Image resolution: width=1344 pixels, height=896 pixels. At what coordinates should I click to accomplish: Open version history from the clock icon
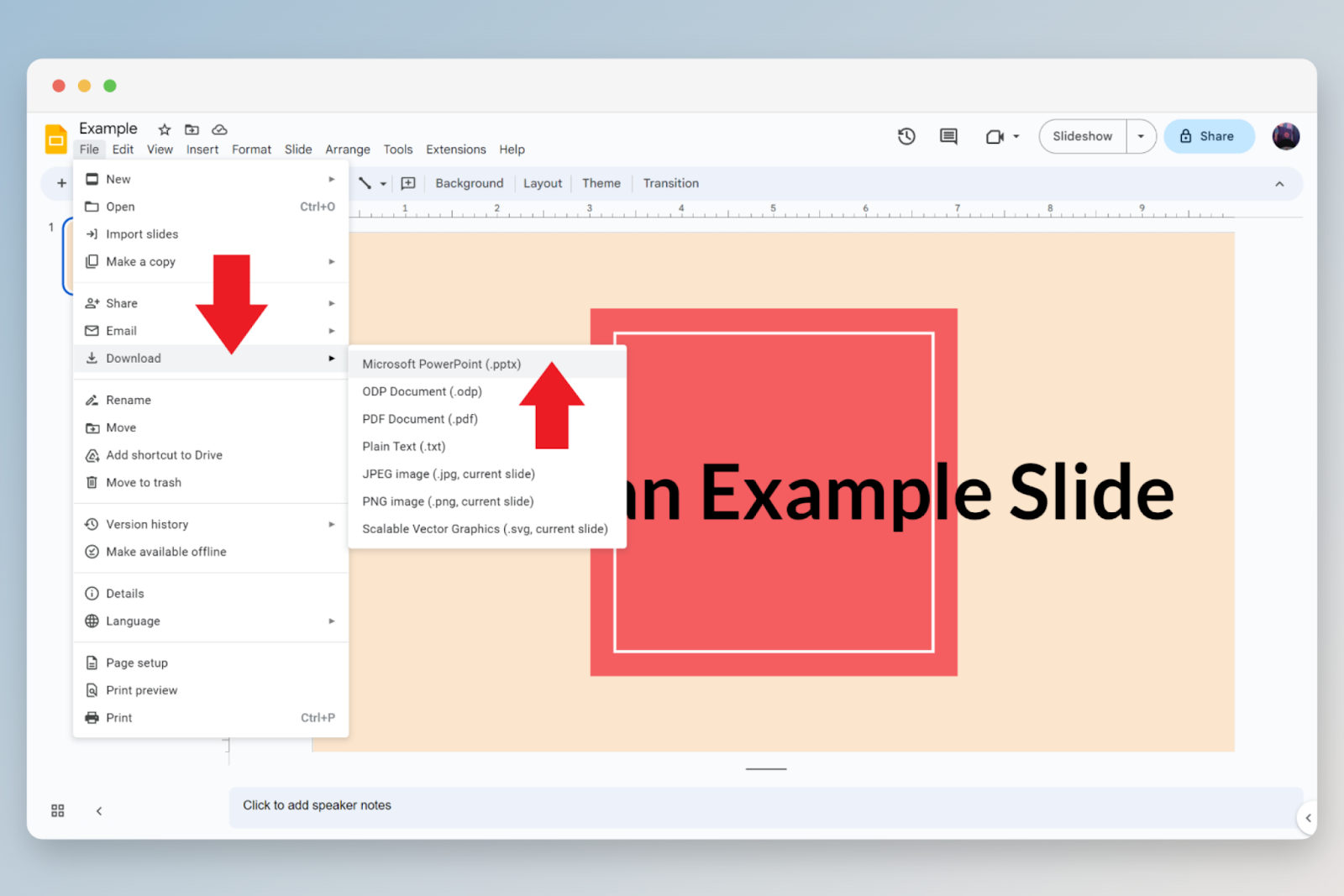click(x=906, y=136)
